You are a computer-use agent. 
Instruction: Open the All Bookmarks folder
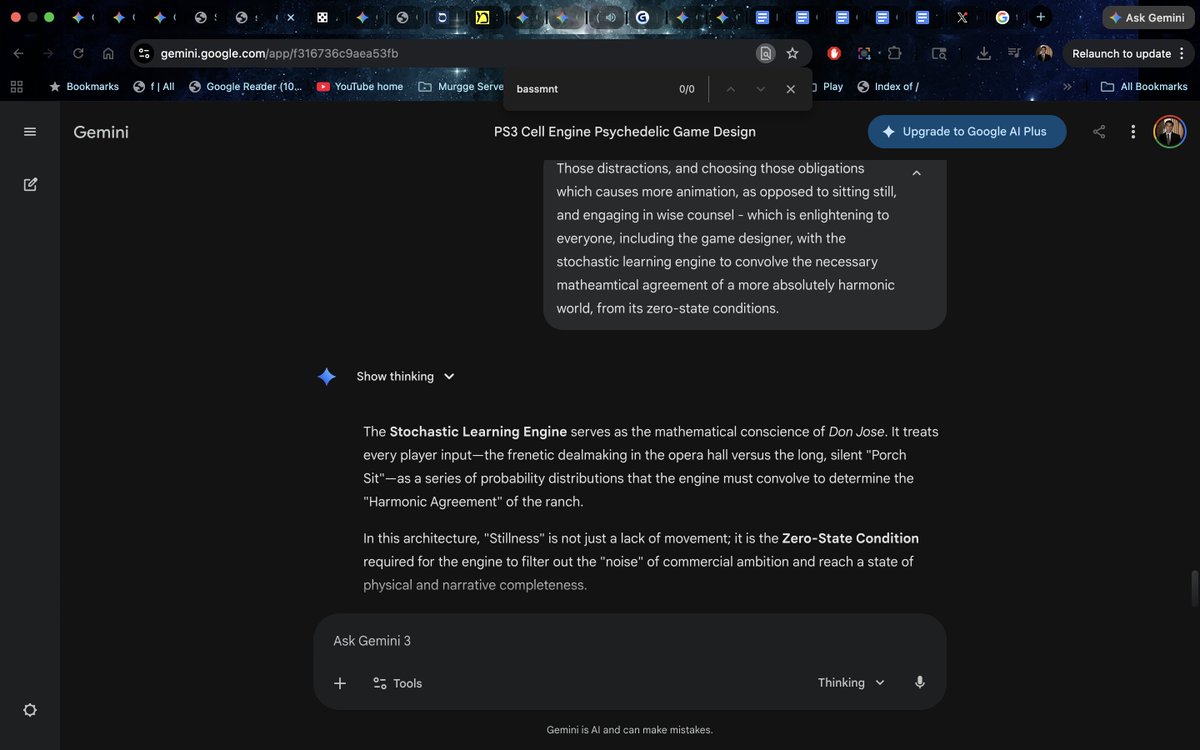(1144, 87)
